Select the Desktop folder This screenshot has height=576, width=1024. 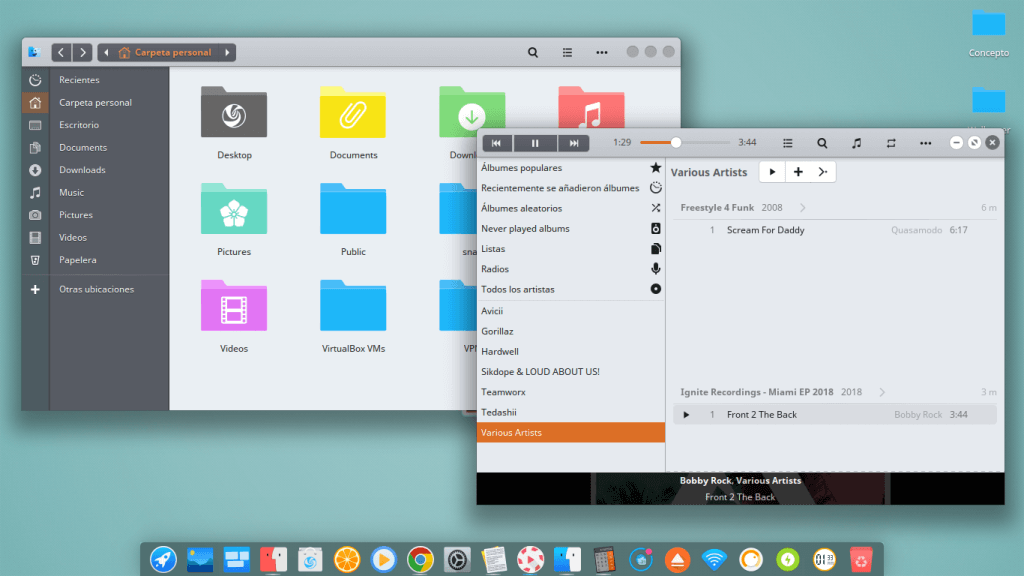(x=234, y=123)
